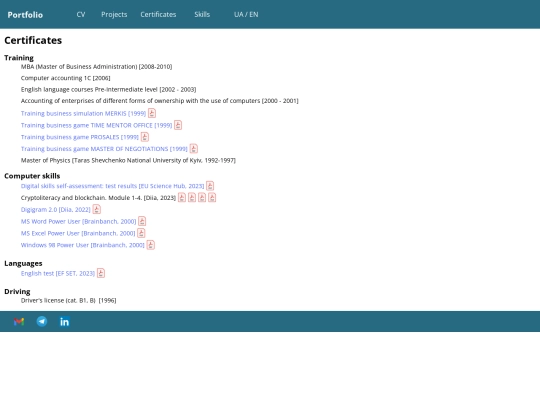
Task: Open PDF icon beside MASTER OF NEGOTIATIONS
Action: point(194,148)
